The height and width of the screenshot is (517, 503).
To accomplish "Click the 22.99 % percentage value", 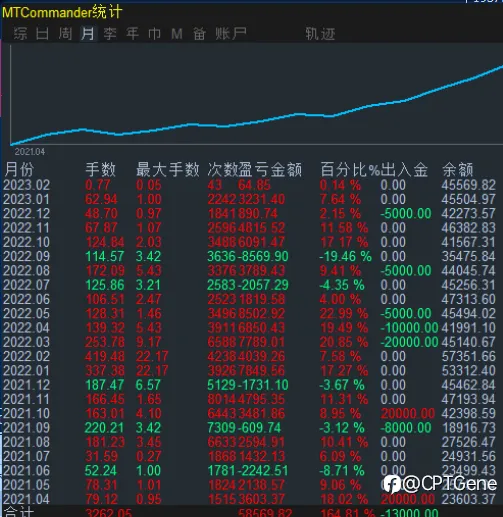I will click(344, 314).
